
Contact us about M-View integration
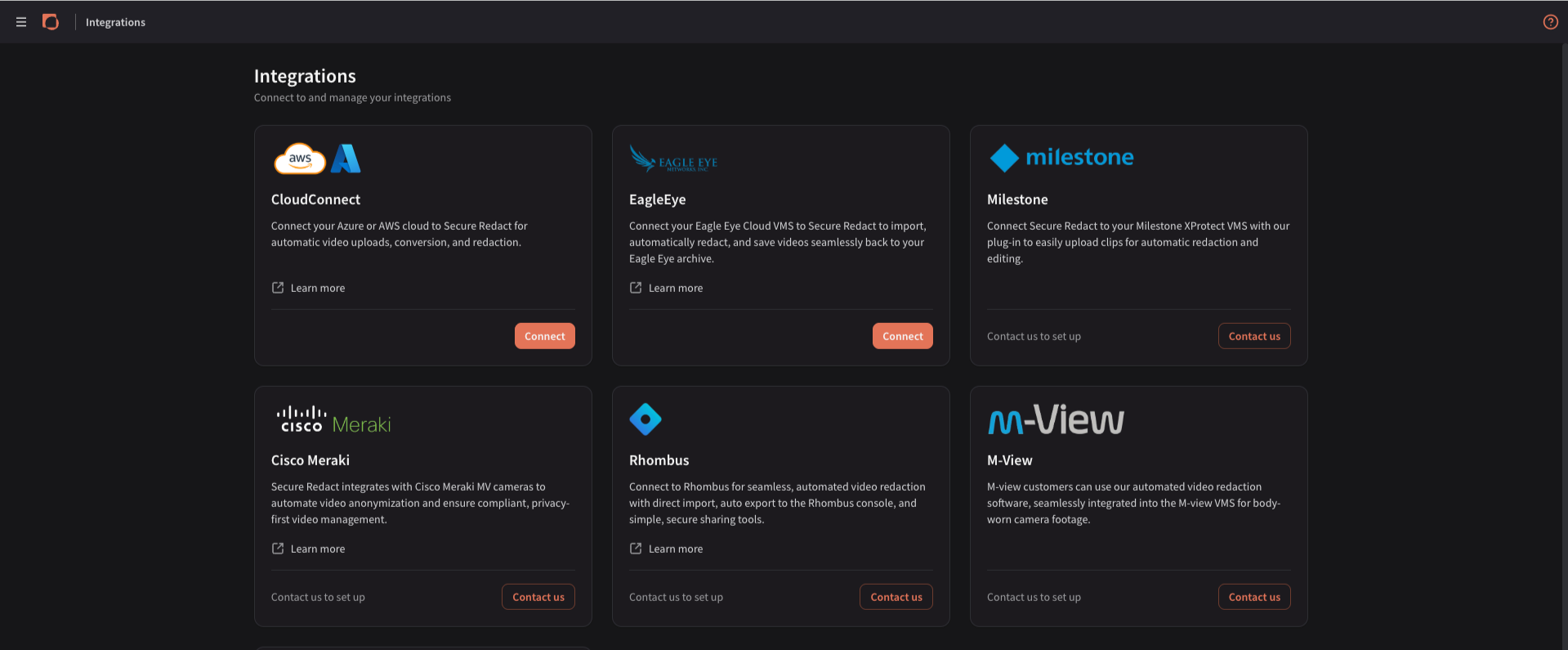1254,597
